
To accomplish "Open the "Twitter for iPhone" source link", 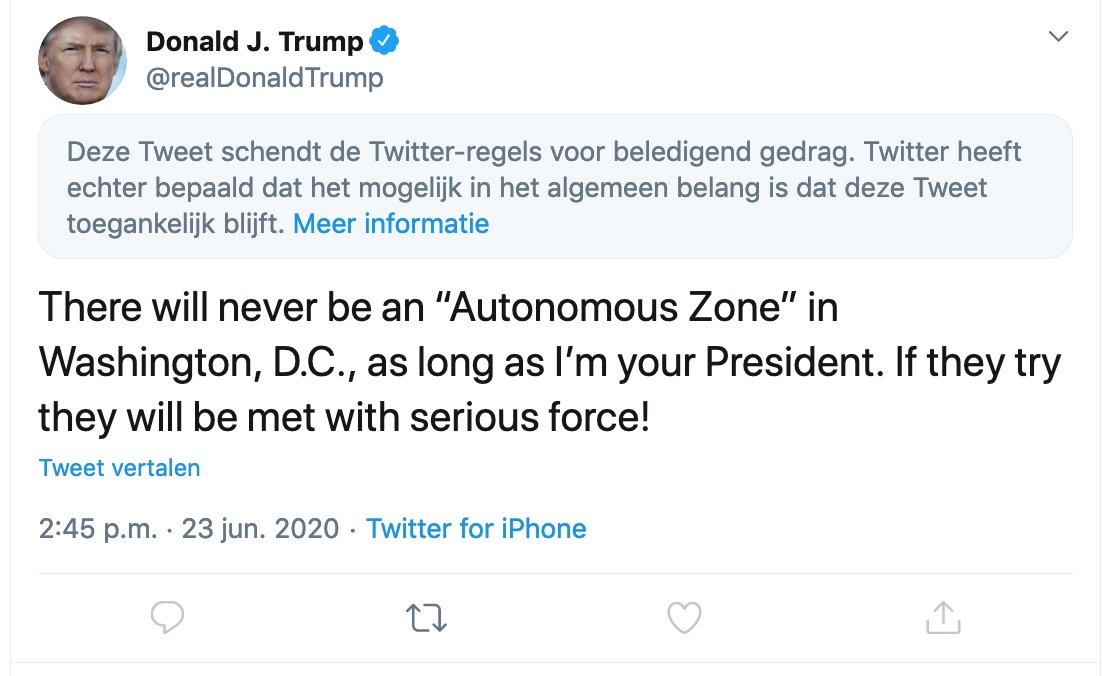I will pos(476,528).
